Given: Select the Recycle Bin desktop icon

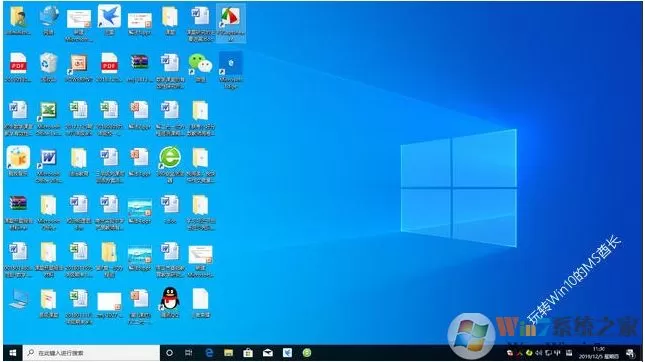Looking at the screenshot, I should (x=49, y=68).
